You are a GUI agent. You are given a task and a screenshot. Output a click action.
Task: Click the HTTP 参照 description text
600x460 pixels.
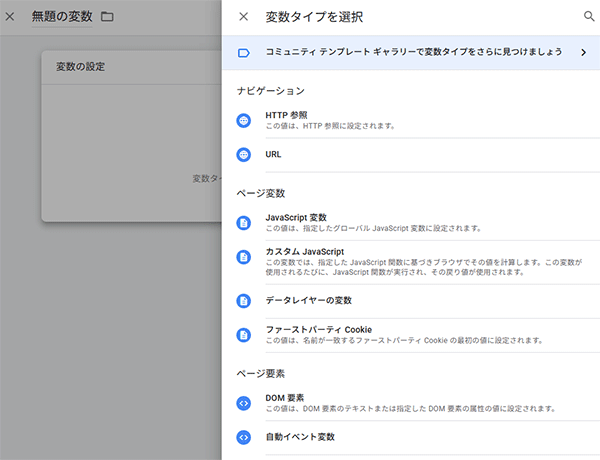tap(330, 126)
